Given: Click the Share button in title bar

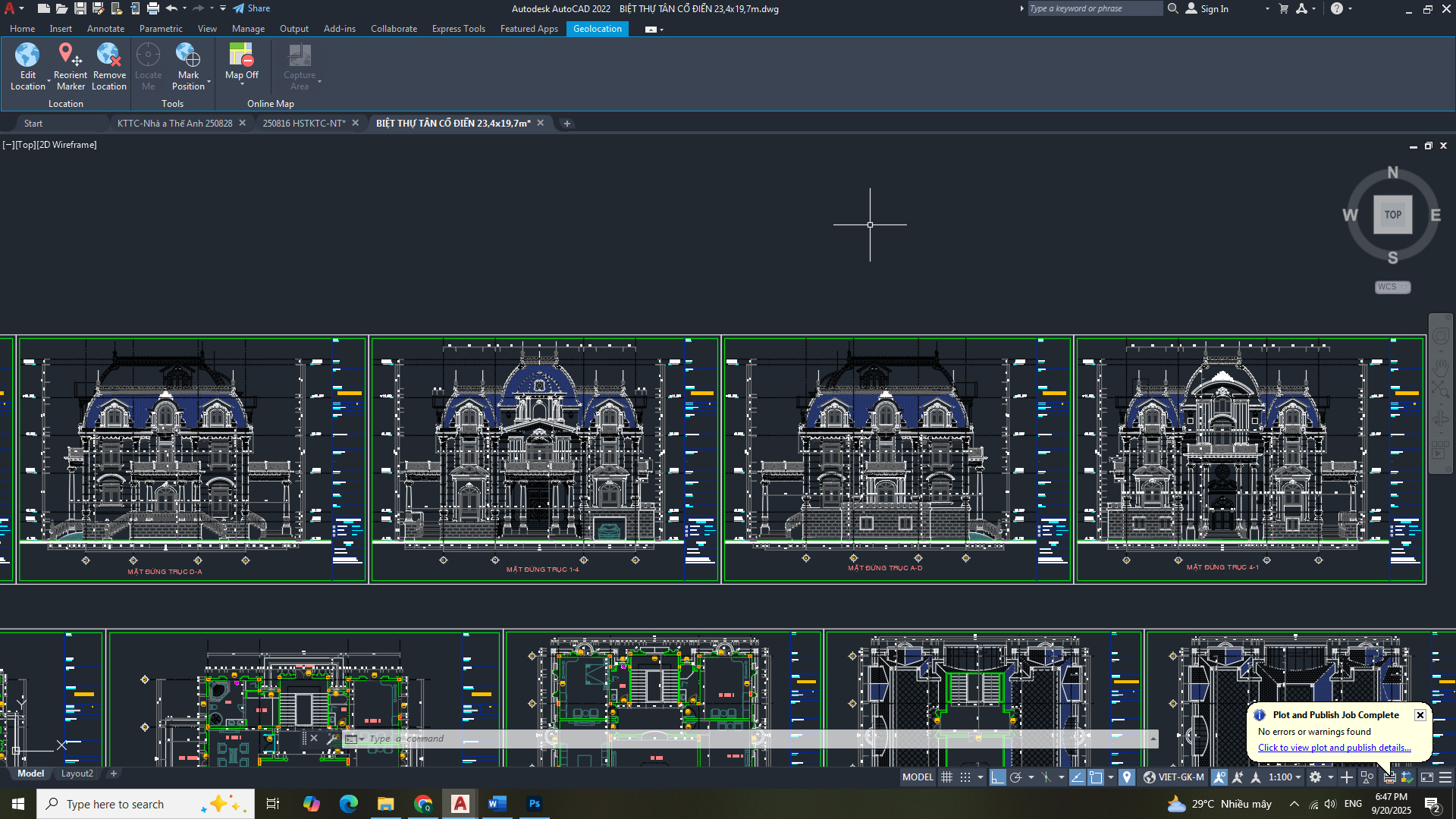Looking at the screenshot, I should [x=252, y=8].
